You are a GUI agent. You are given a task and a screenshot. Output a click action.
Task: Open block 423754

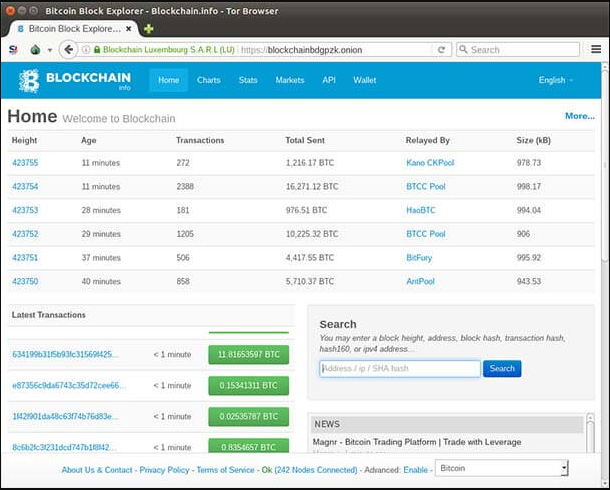[25, 186]
